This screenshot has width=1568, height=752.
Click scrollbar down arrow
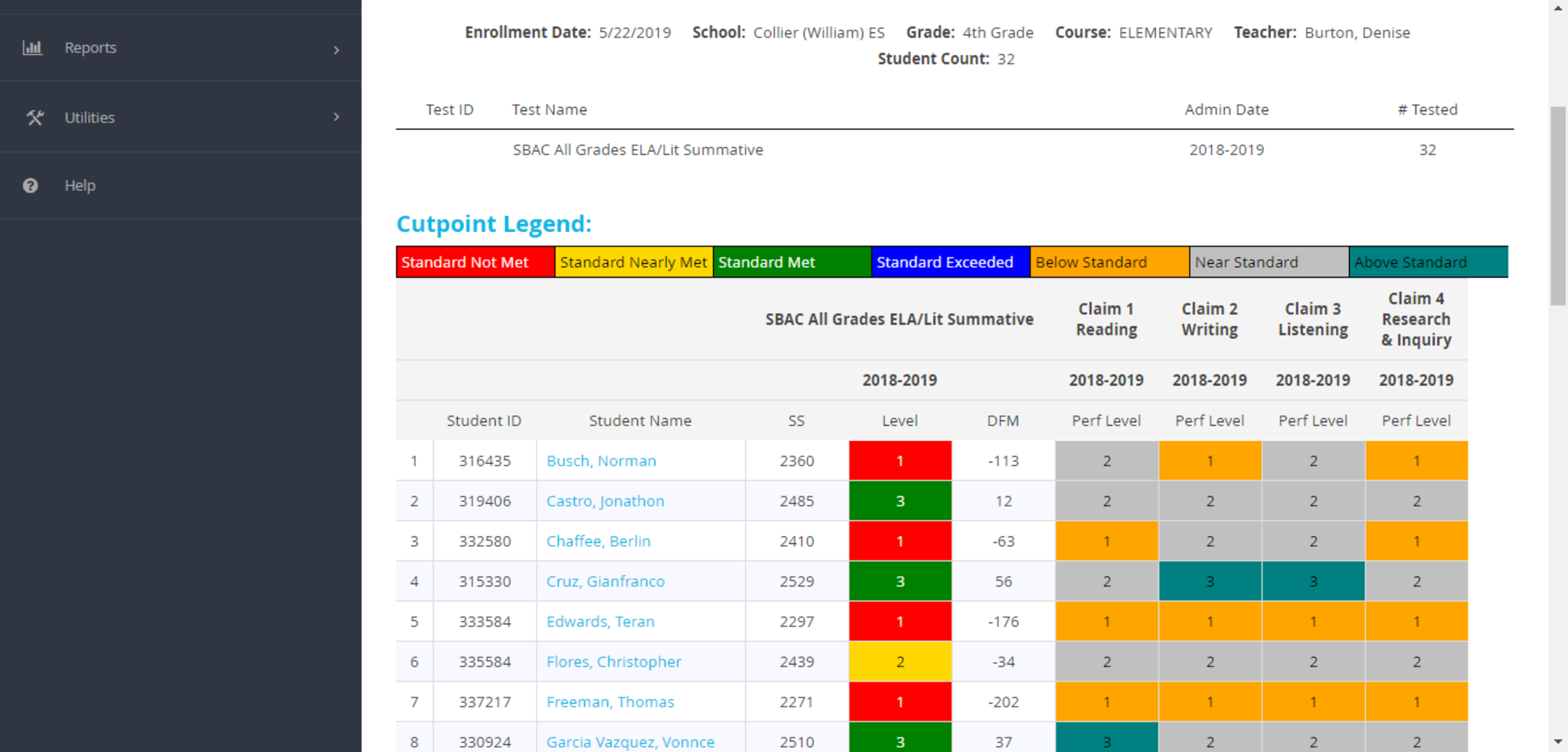tap(1558, 741)
